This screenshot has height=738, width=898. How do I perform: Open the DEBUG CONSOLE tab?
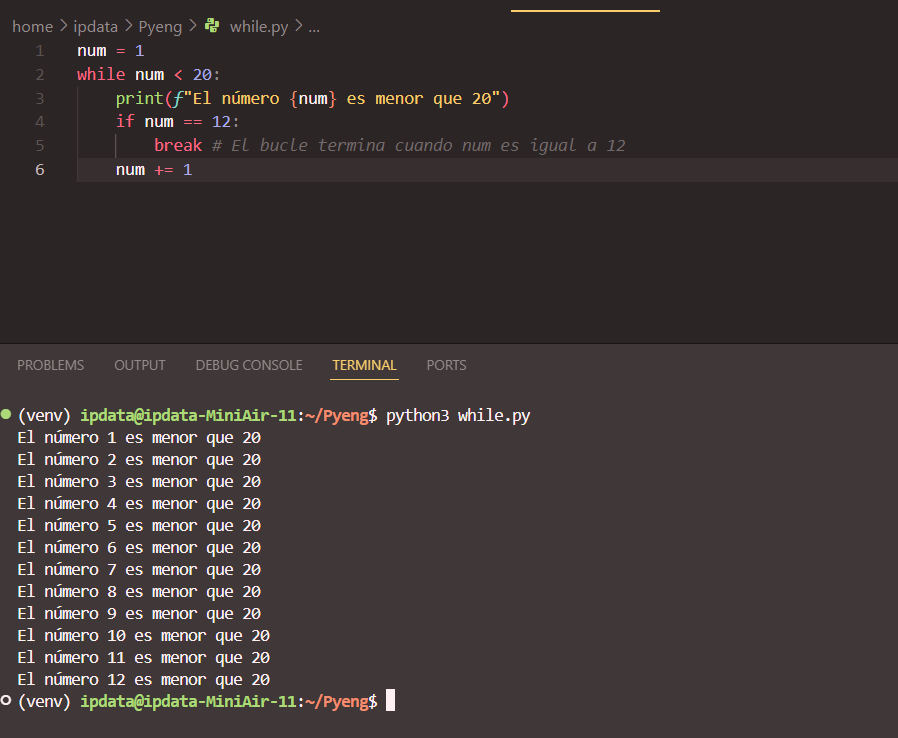tap(249, 365)
